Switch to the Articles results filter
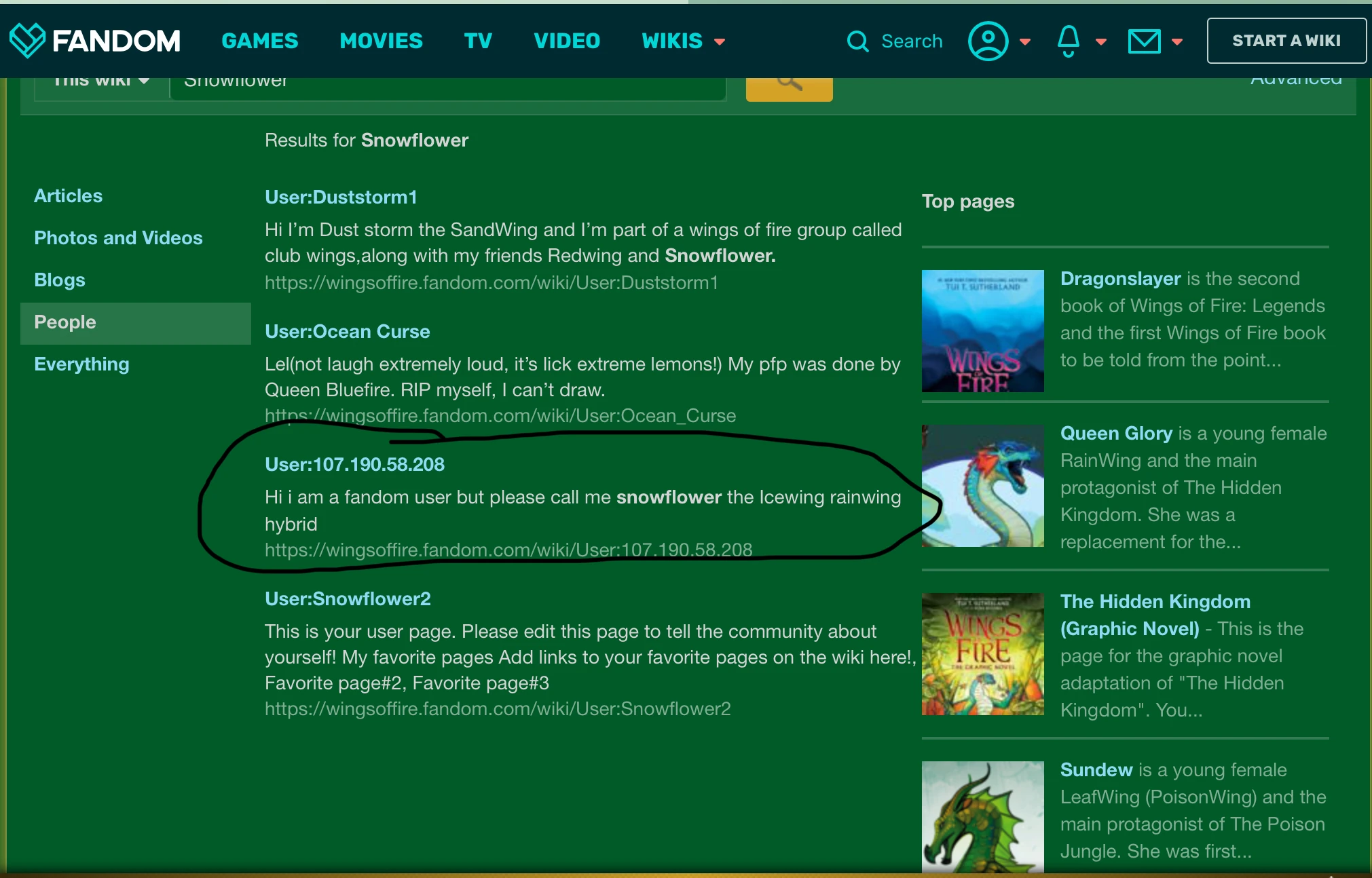Screen dimensions: 1372x878 69,196
